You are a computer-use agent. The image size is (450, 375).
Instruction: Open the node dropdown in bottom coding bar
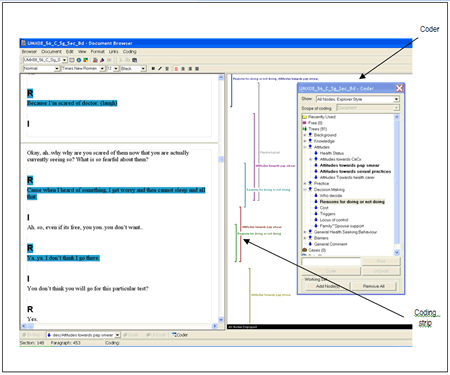pyautogui.click(x=117, y=335)
